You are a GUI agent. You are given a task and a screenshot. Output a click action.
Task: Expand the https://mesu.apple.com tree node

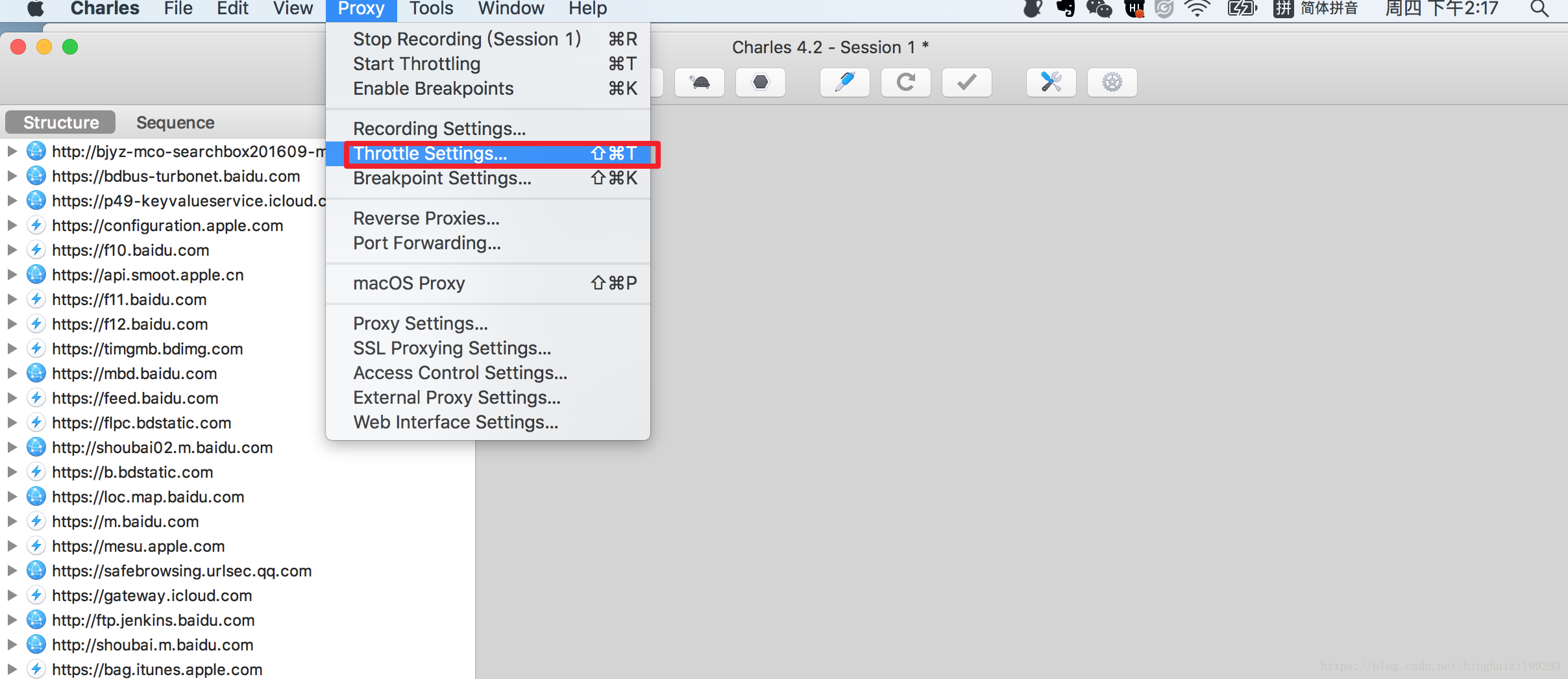click(x=12, y=546)
